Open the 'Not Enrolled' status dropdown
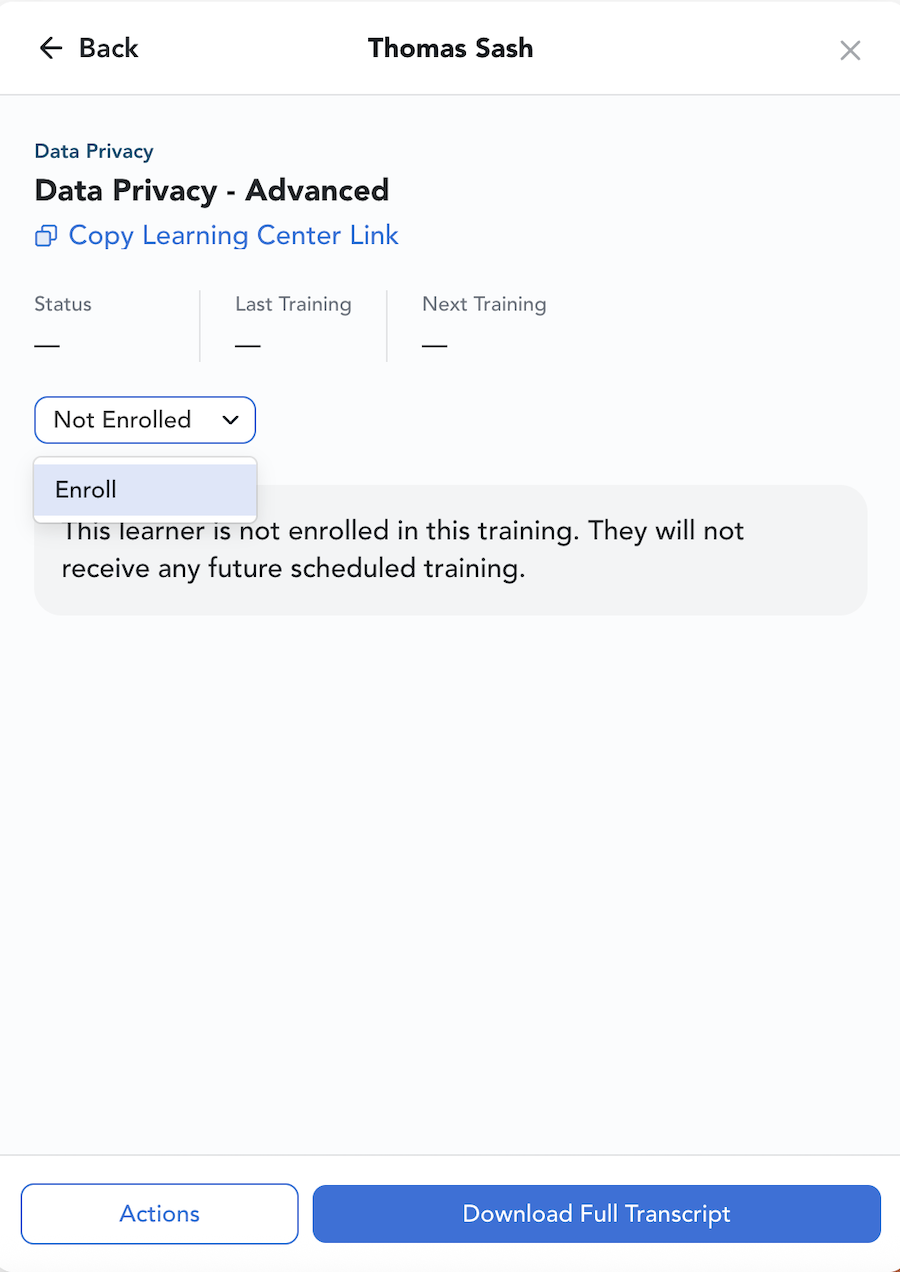The width and height of the screenshot is (900, 1272). 122,420
